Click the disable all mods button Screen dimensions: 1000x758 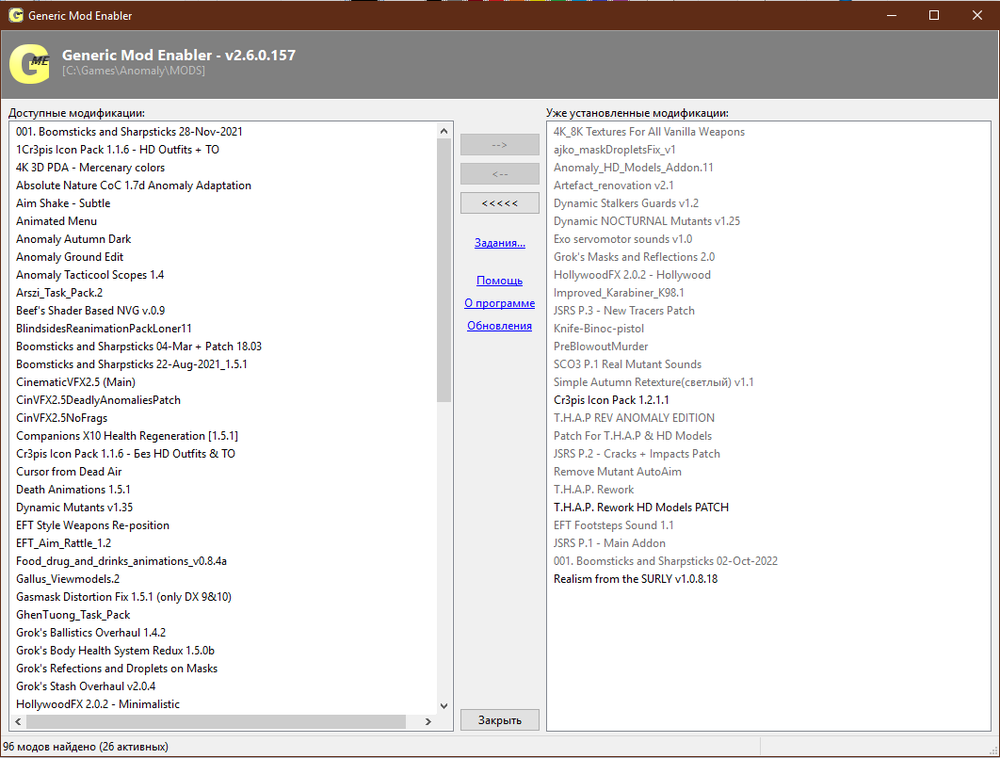pyautogui.click(x=499, y=203)
